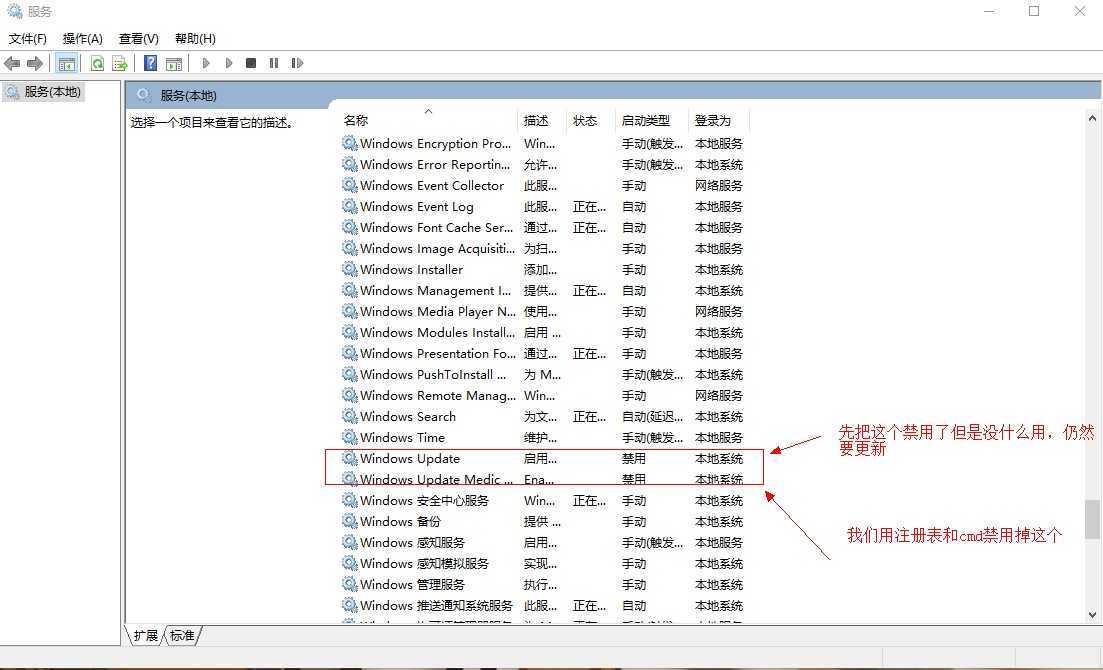
Task: Click the scrollbar up arrow
Action: [1092, 119]
